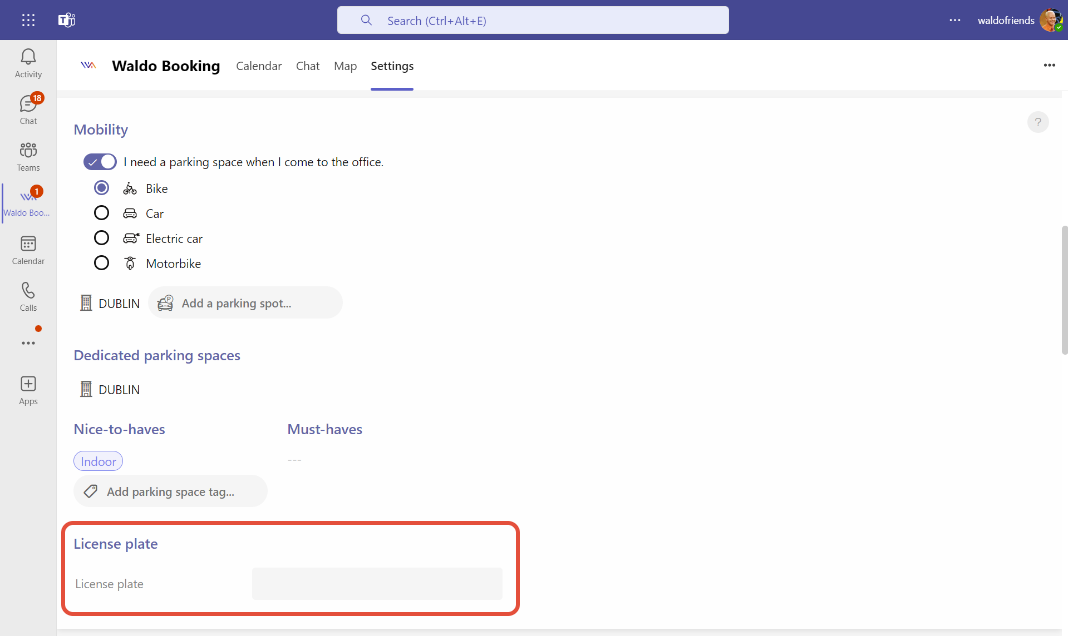Click the parking spot car icon in the Add a parking spot field
1068x636 pixels.
click(166, 303)
